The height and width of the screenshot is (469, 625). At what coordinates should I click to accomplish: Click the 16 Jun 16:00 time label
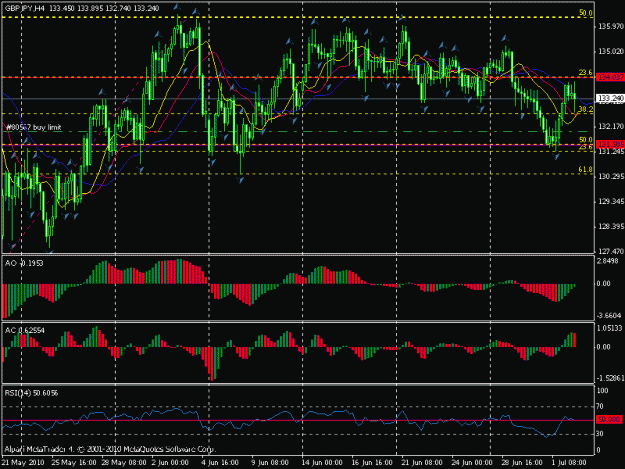371,463
